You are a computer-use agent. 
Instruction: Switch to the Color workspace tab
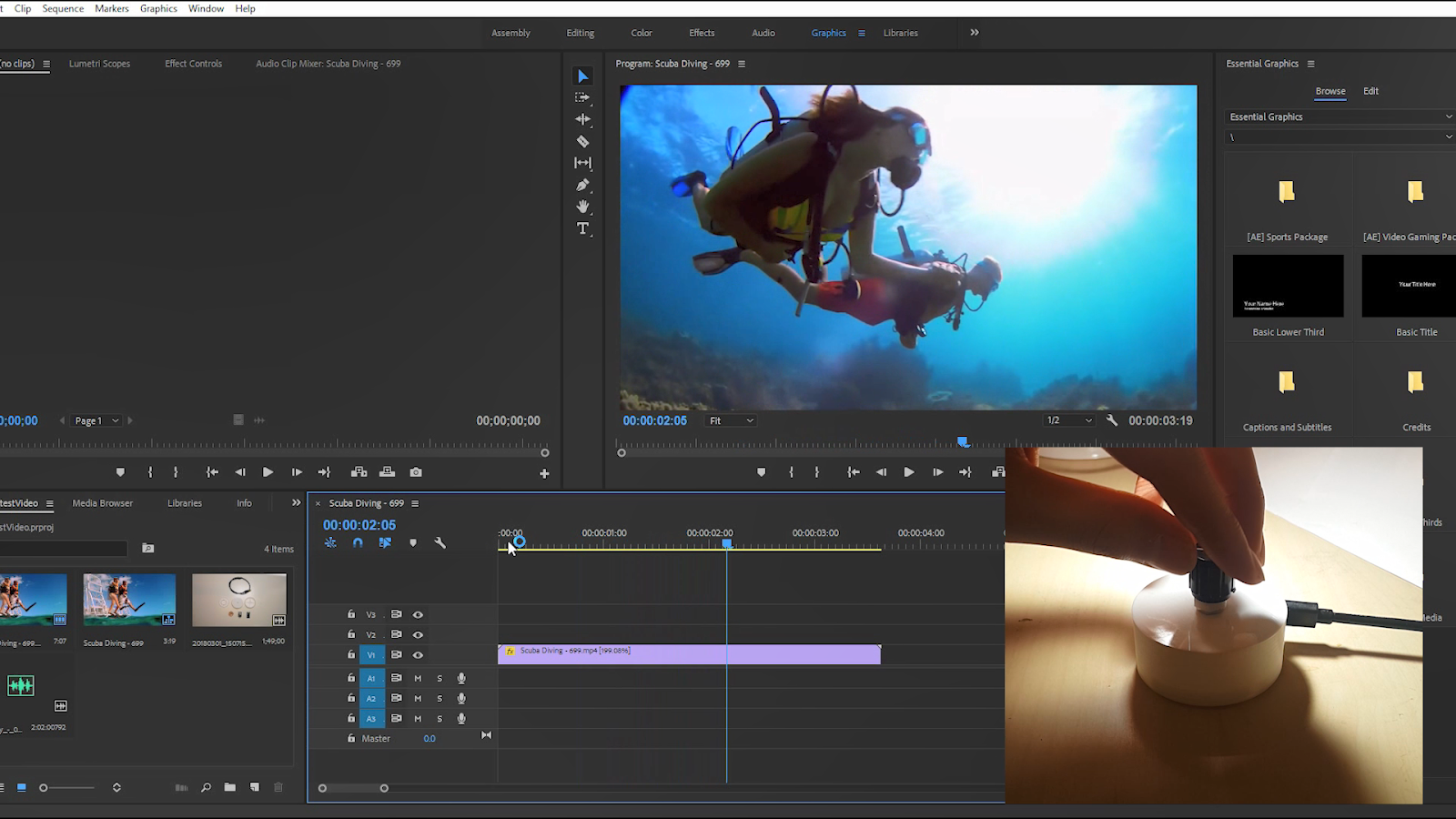[642, 33]
